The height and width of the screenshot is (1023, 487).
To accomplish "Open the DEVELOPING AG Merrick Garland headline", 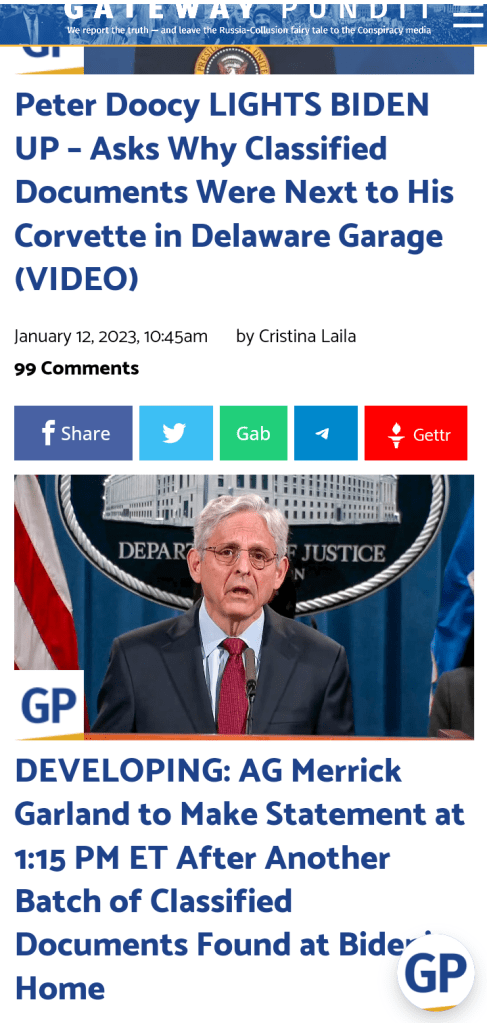I will [x=240, y=879].
